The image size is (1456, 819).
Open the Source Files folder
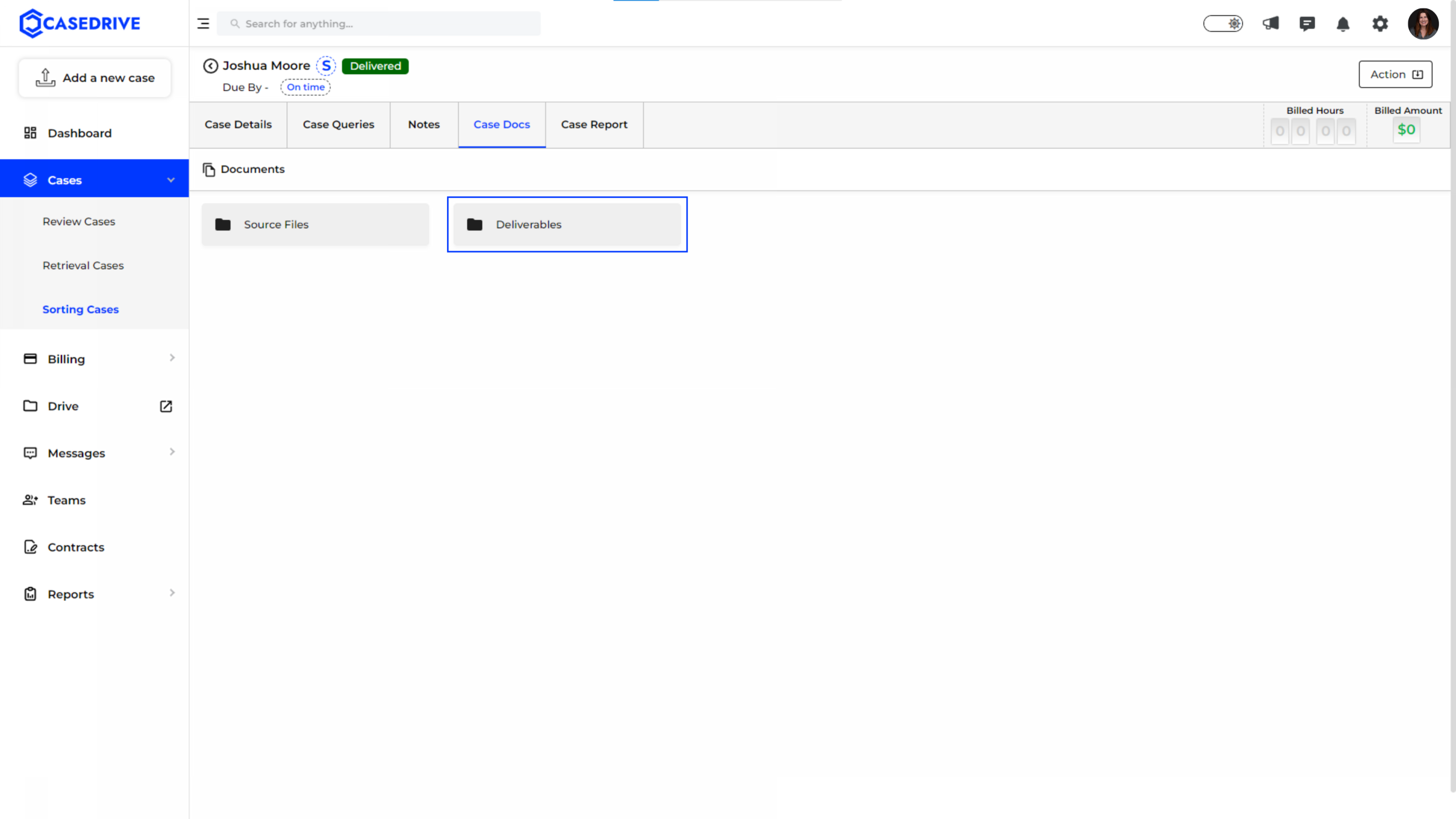(x=315, y=224)
